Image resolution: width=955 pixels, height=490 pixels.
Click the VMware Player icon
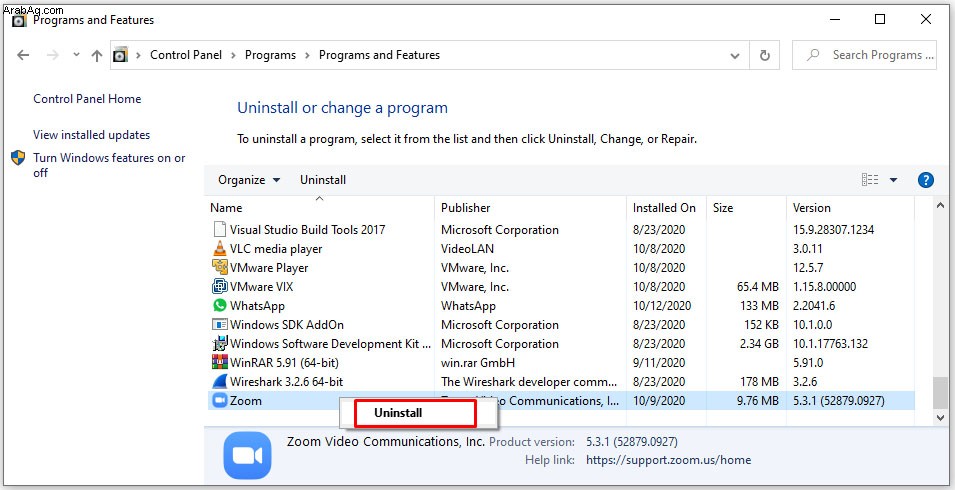[219, 267]
